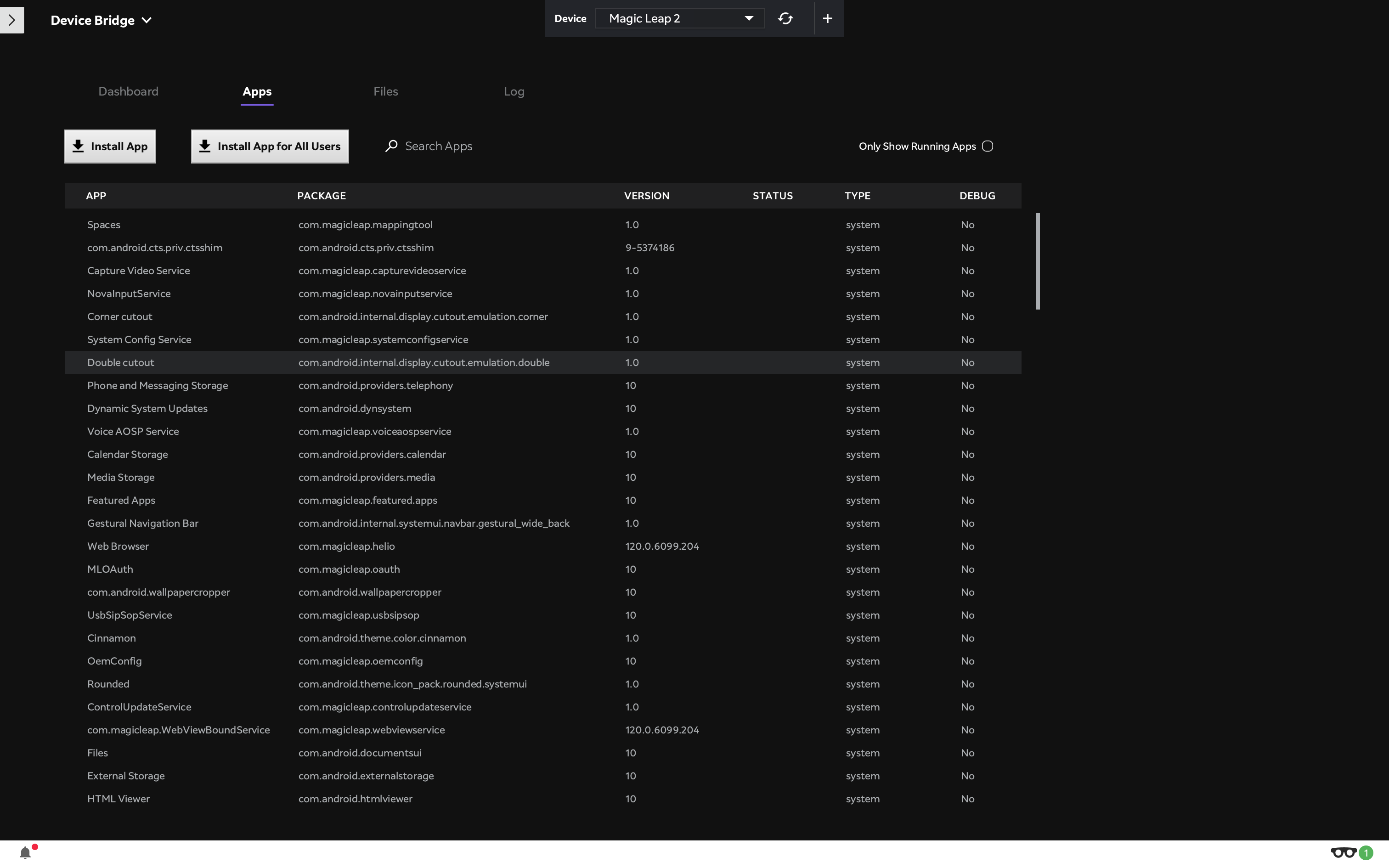Image resolution: width=1389 pixels, height=868 pixels.
Task: Click the apps list scrollbar thumb
Action: (1038, 261)
